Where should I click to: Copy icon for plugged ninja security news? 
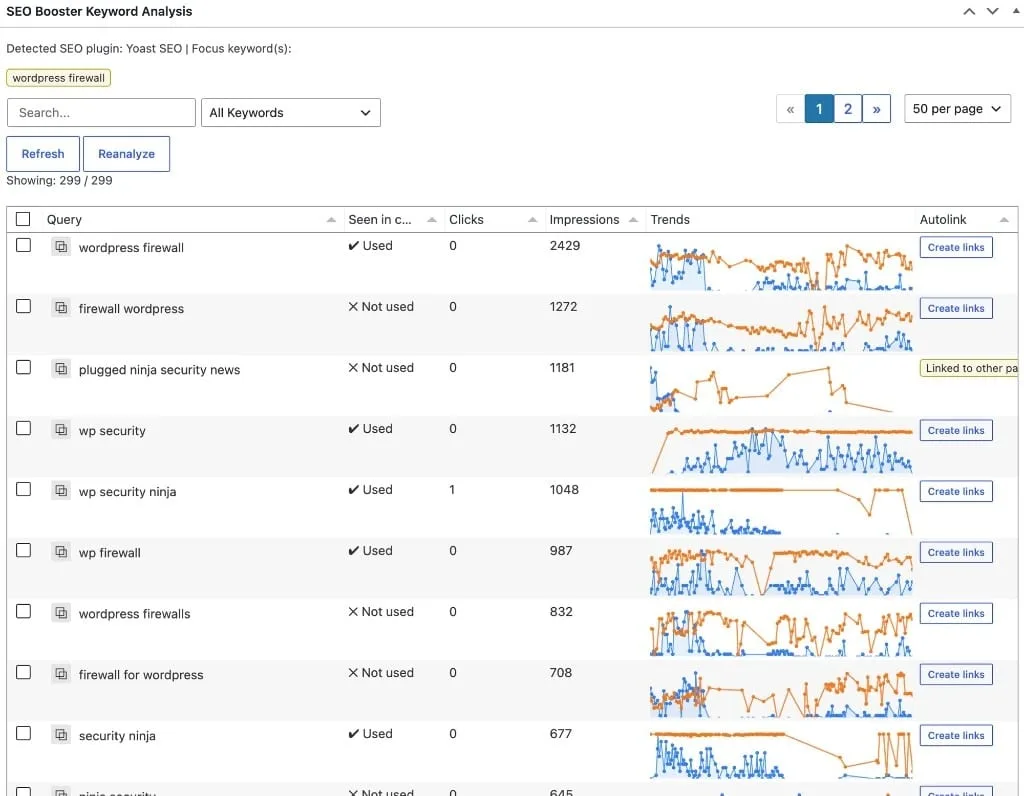[x=61, y=369]
